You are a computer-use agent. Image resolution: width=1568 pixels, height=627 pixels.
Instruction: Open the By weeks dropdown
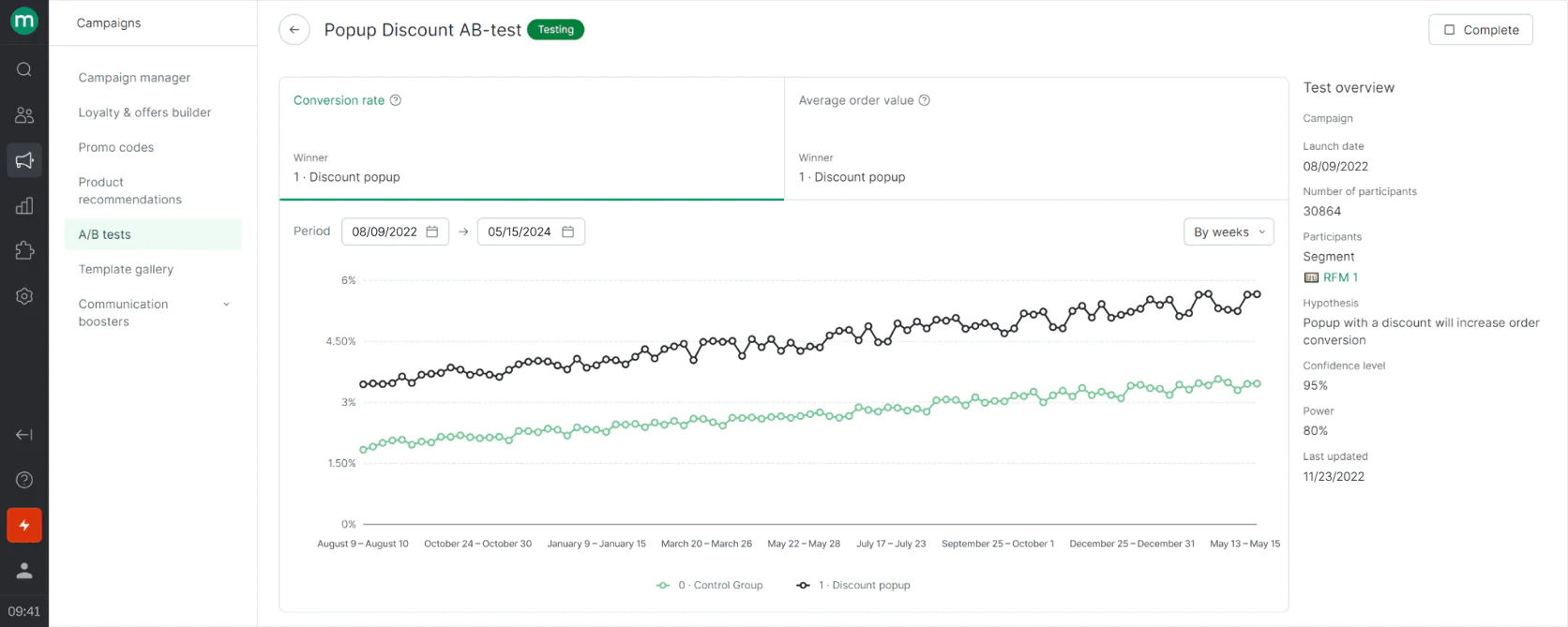click(1229, 231)
